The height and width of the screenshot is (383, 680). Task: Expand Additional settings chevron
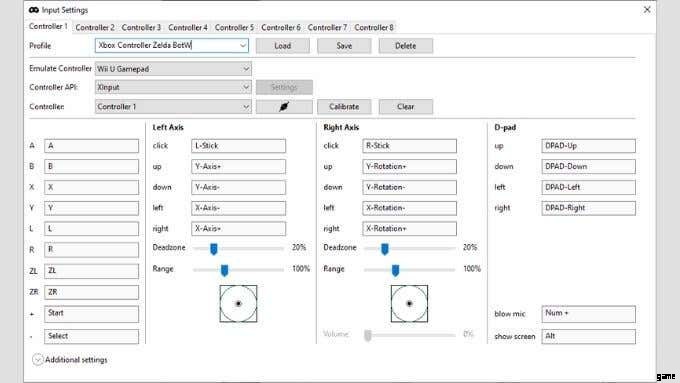coord(38,360)
